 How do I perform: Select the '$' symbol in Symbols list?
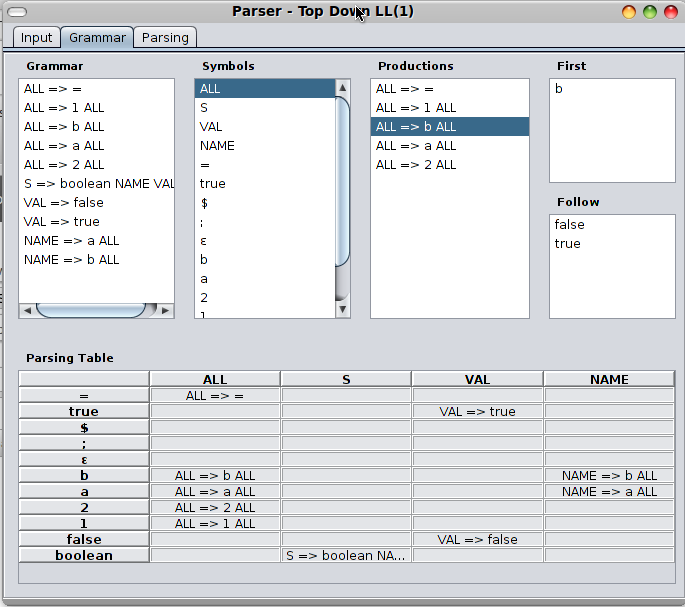(x=265, y=203)
